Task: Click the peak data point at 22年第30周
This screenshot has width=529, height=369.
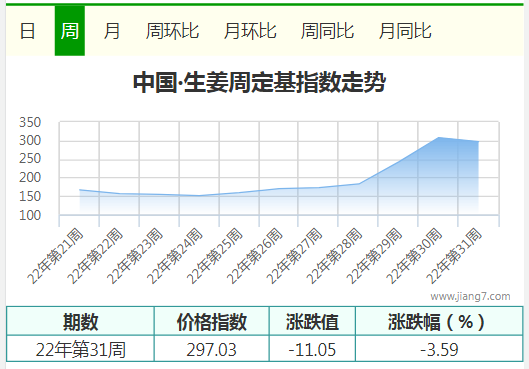Action: coord(438,137)
